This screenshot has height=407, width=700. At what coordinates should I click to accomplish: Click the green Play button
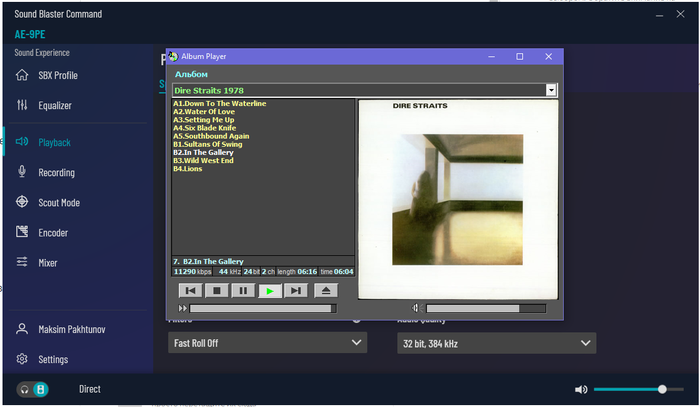click(x=270, y=291)
